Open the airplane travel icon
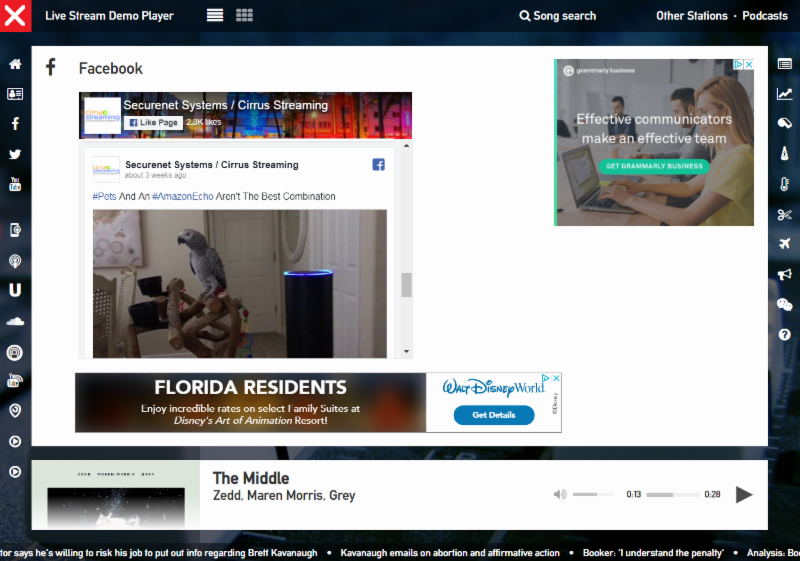This screenshot has width=800, height=561. pos(785,243)
